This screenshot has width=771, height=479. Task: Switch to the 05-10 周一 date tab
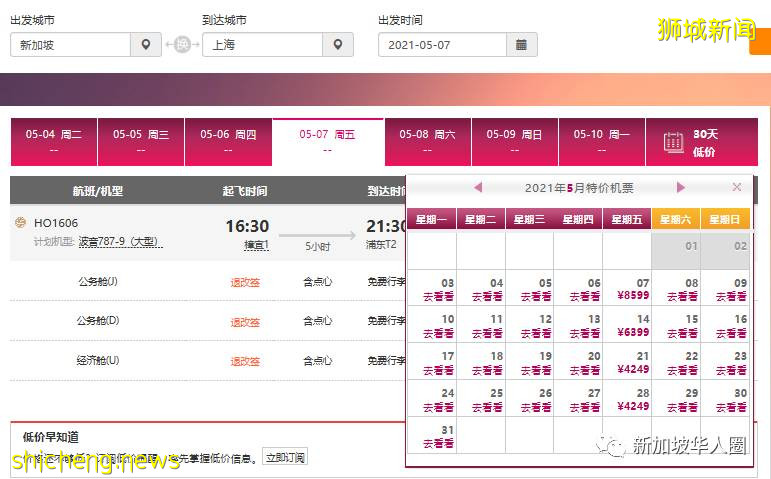(602, 141)
